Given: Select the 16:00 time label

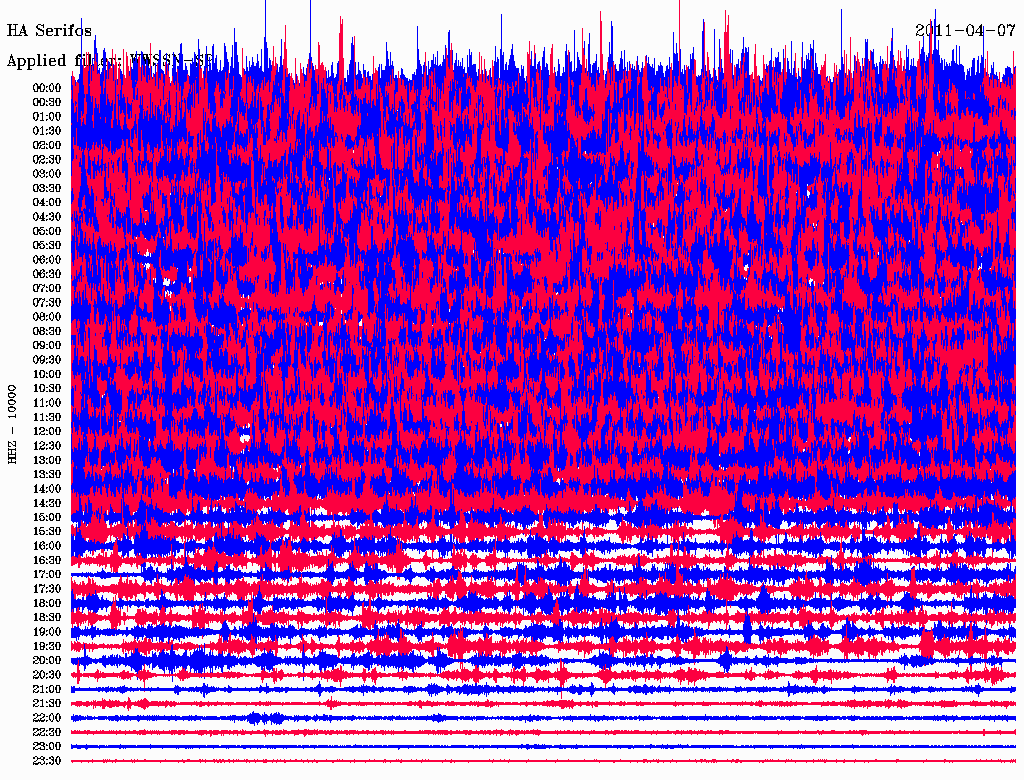Looking at the screenshot, I should tap(47, 546).
